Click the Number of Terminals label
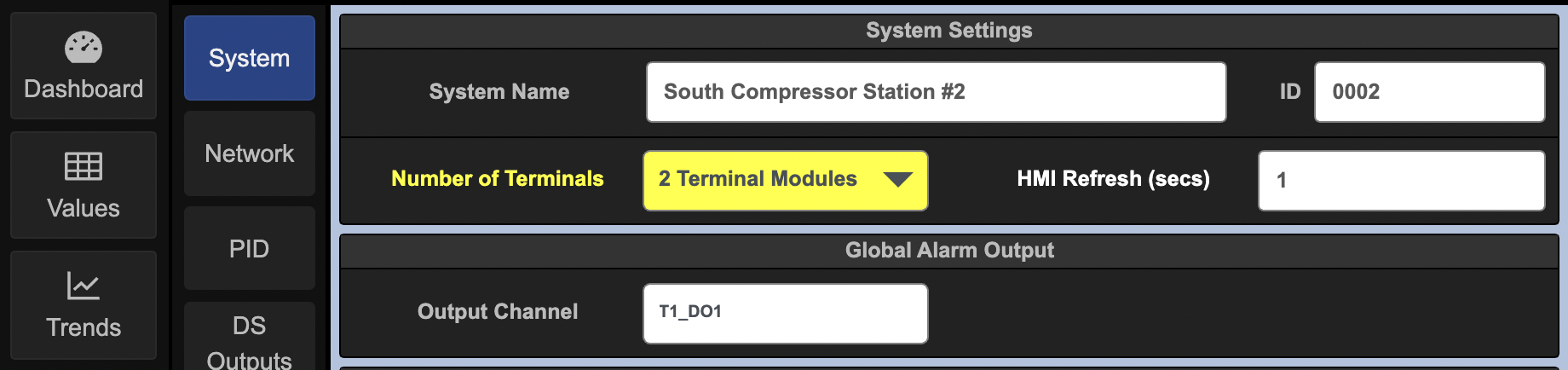The width and height of the screenshot is (1568, 370). point(497,179)
